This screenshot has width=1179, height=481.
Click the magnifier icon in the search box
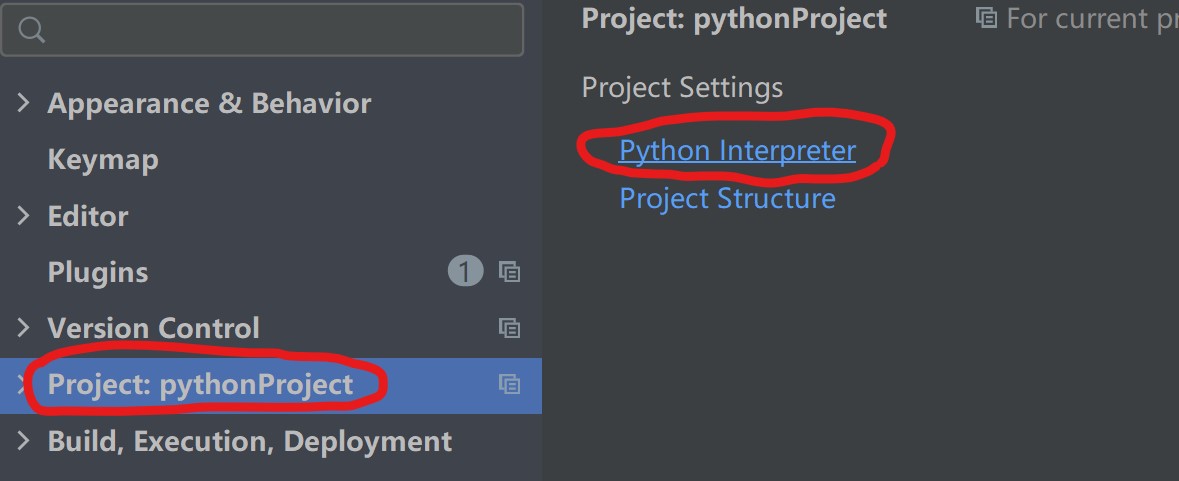pos(31,31)
